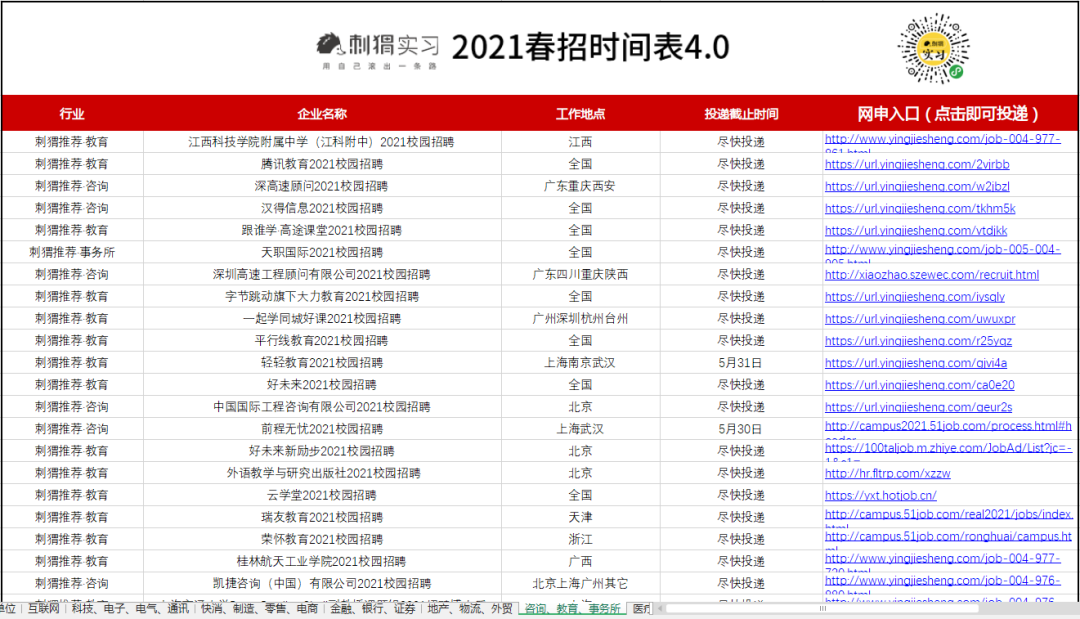Select the 企业名称 column header
Viewport: 1080px width, 619px height.
tap(322, 114)
